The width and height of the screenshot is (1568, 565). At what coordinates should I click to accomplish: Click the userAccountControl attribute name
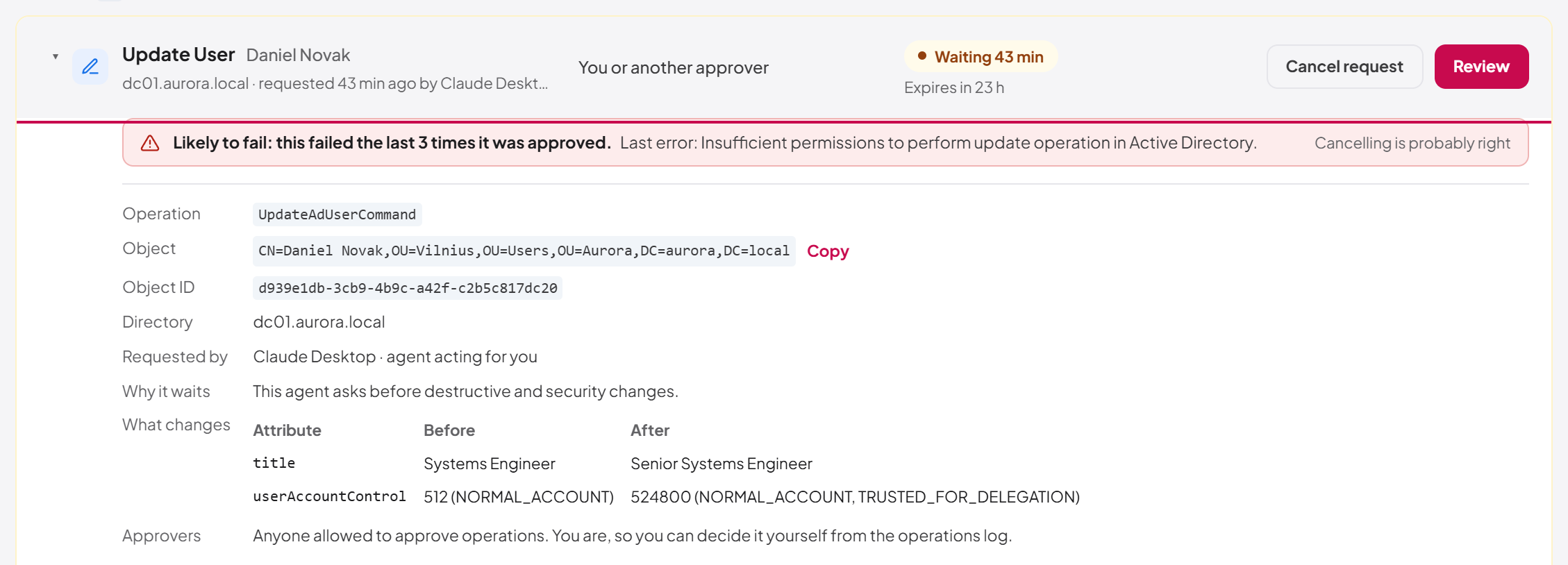click(x=330, y=497)
